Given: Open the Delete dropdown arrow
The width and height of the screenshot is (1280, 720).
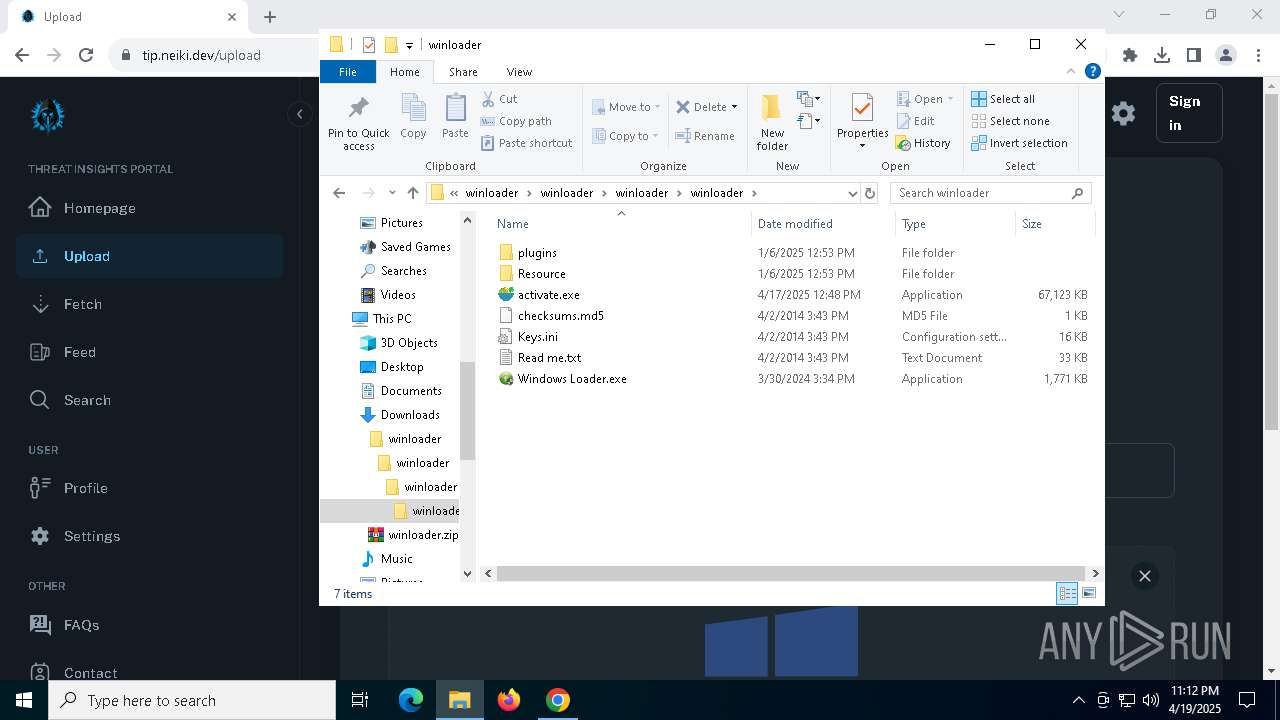Looking at the screenshot, I should pyautogui.click(x=734, y=107).
